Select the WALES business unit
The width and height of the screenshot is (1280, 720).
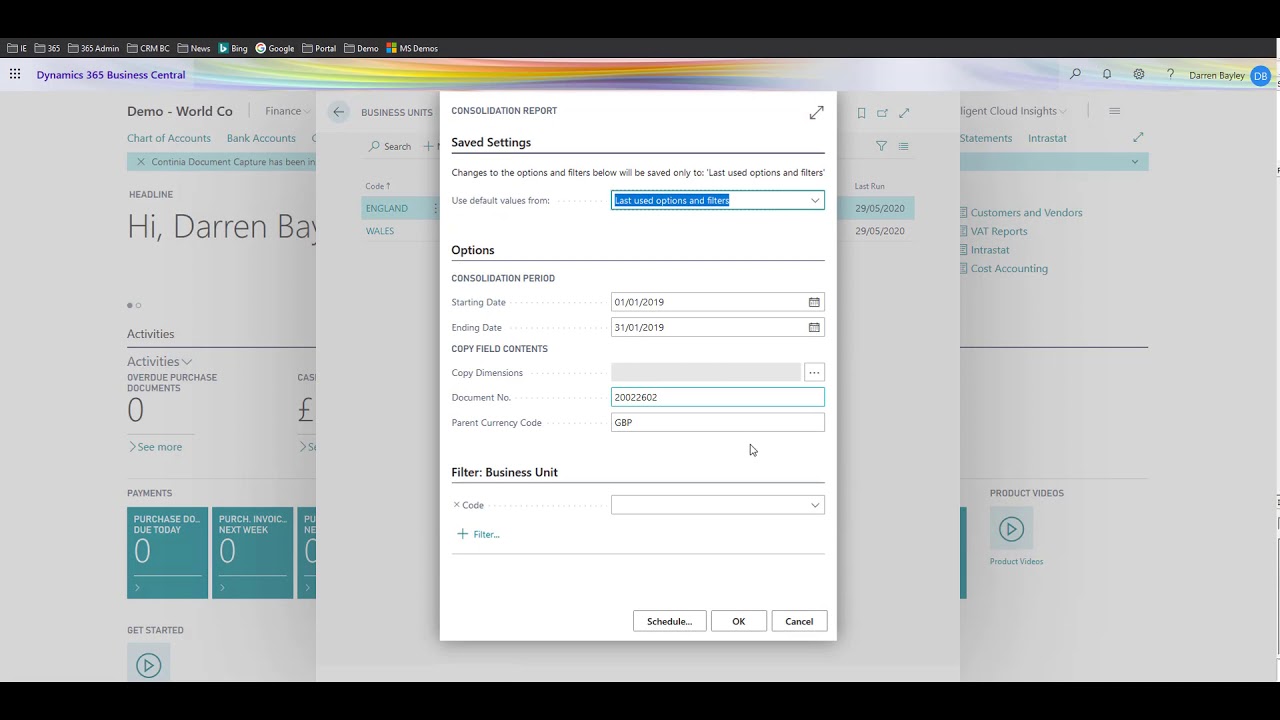pyautogui.click(x=380, y=231)
